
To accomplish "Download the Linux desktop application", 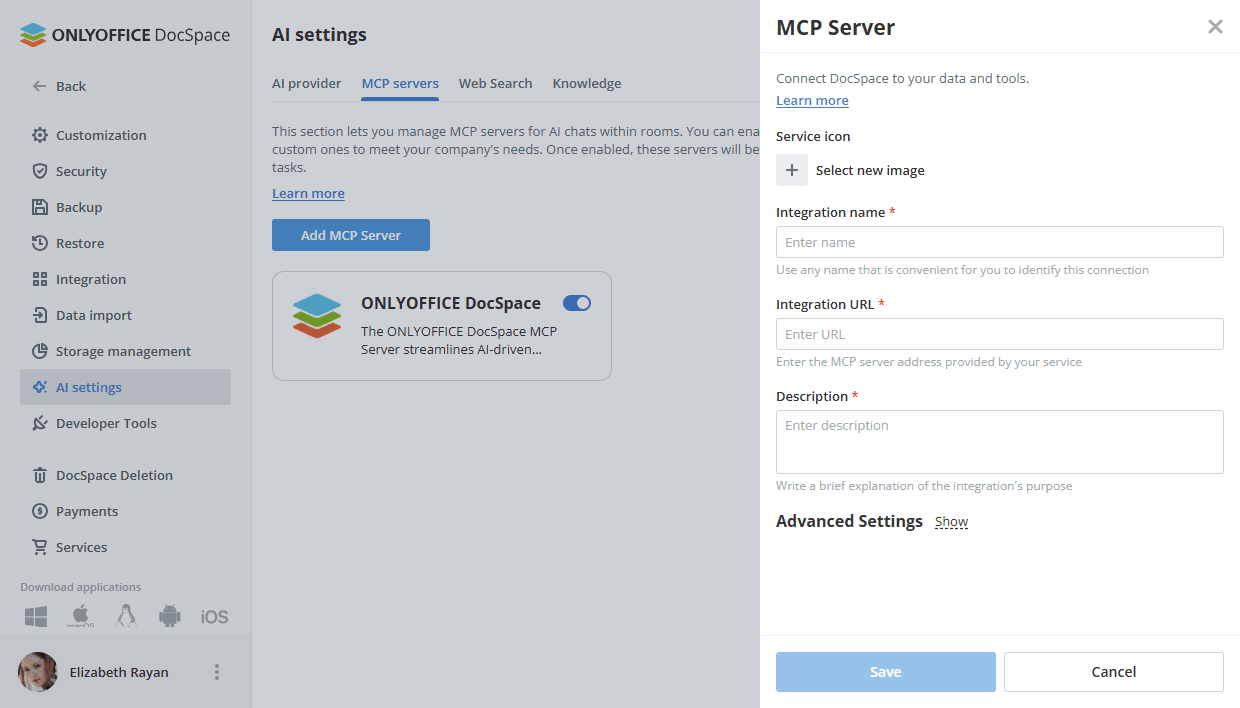I will [125, 616].
